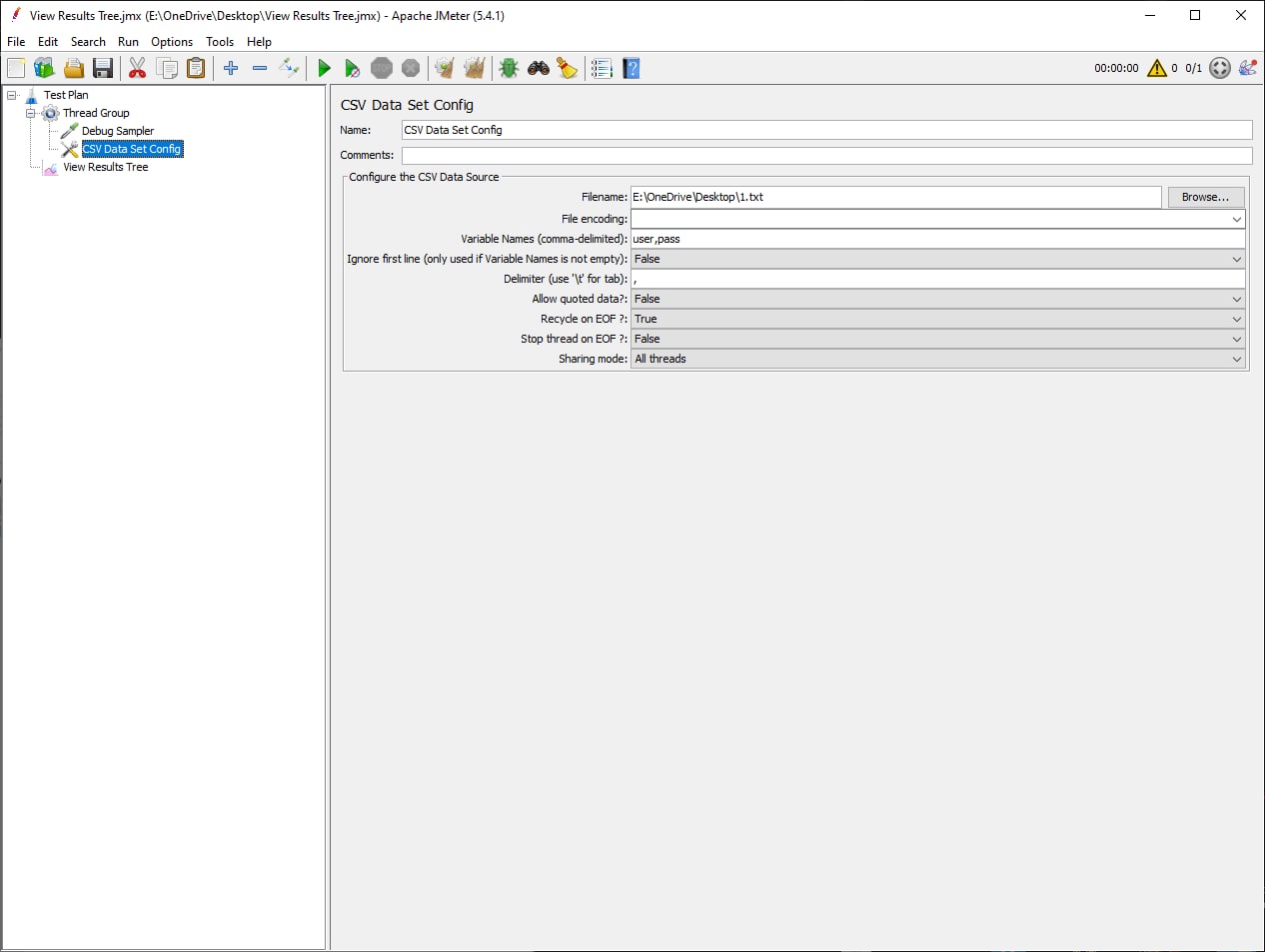Open the Sharing mode dropdown
The height and width of the screenshot is (952, 1265).
(x=938, y=359)
